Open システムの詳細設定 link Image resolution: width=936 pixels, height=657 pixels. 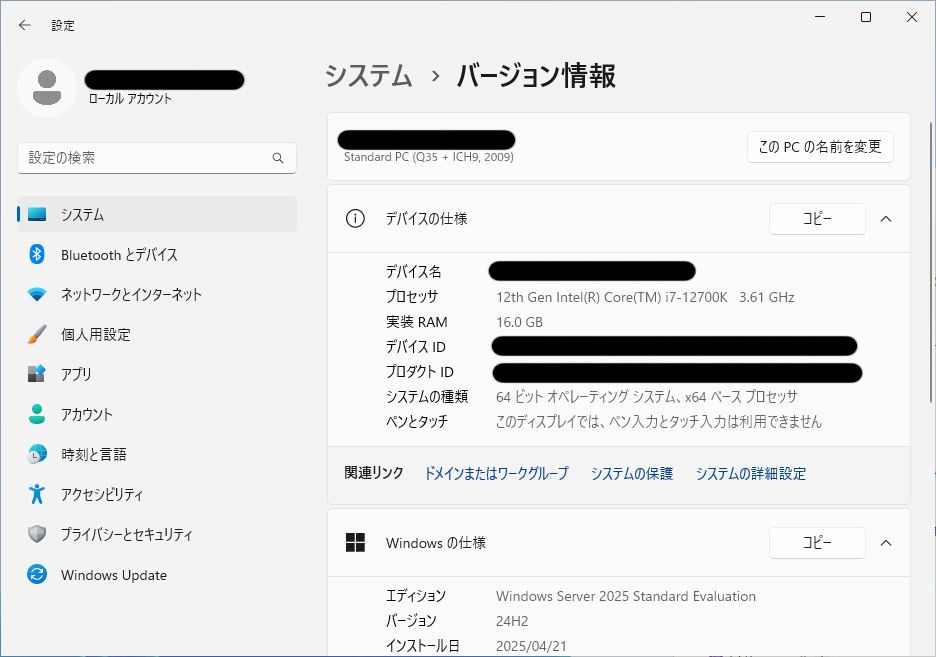coord(750,474)
